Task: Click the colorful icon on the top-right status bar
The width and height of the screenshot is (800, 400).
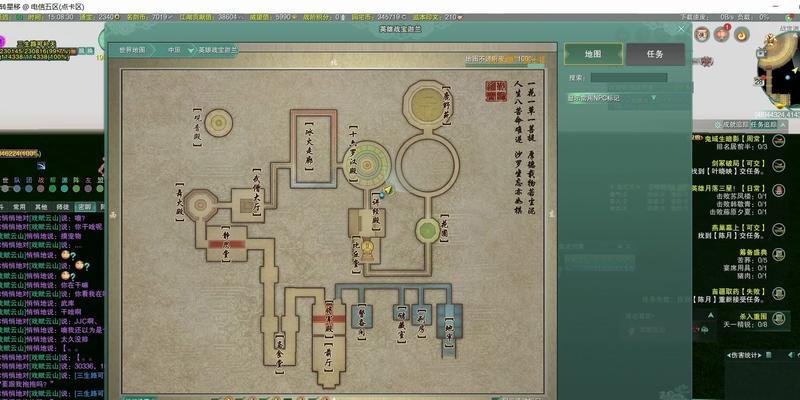Action: pos(789,17)
